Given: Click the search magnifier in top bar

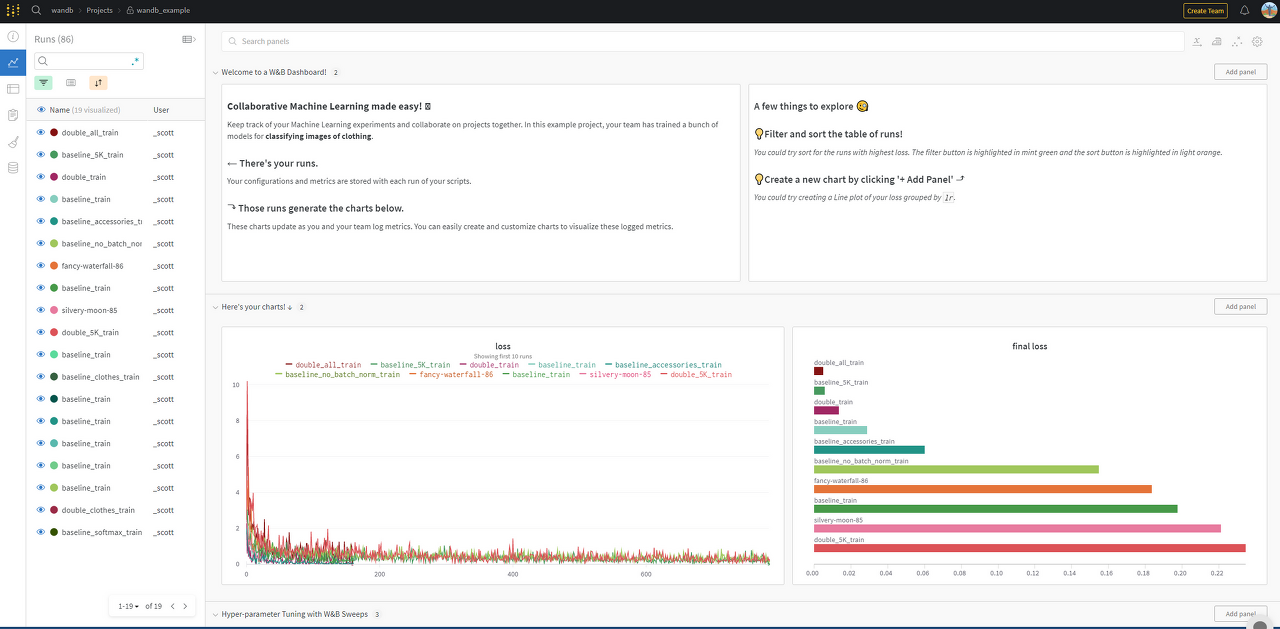Looking at the screenshot, I should (x=36, y=10).
